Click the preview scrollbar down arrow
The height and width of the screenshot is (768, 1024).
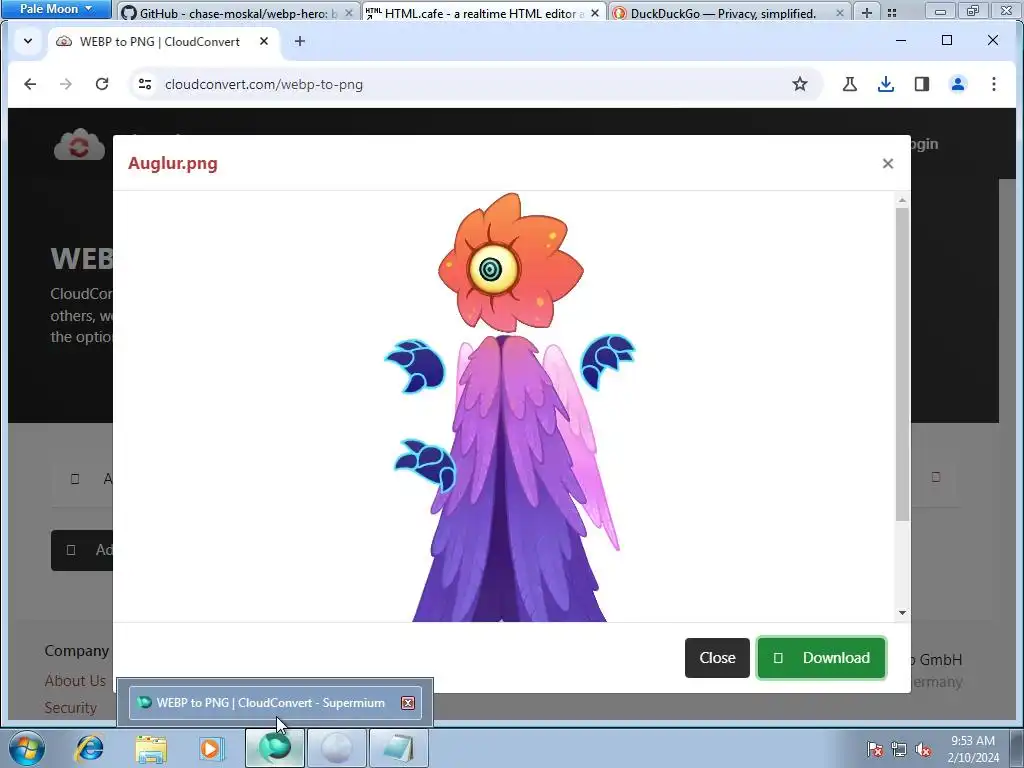tap(903, 613)
